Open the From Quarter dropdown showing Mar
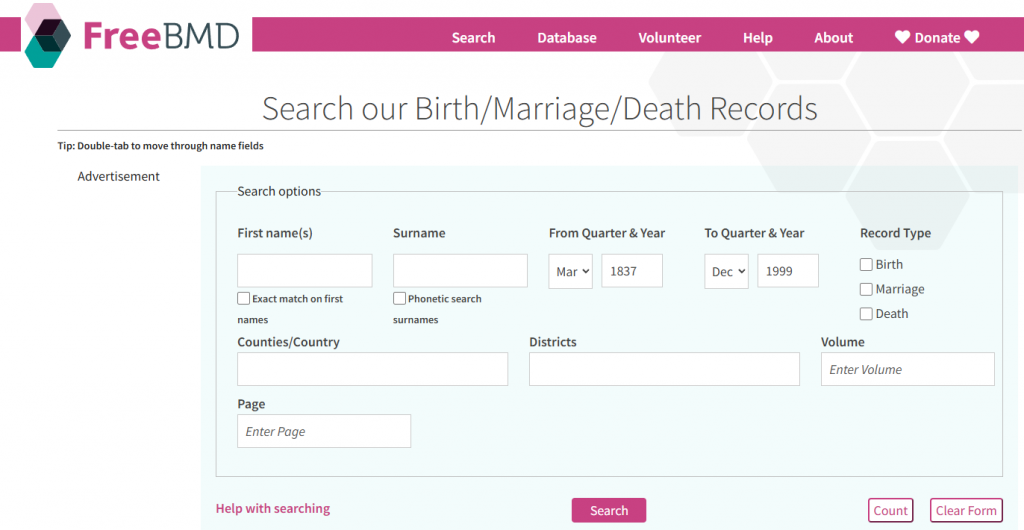1024x530 pixels. pyautogui.click(x=571, y=271)
